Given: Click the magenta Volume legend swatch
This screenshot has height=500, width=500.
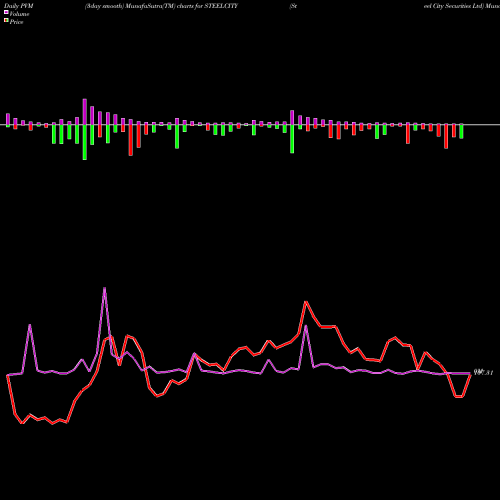Looking at the screenshot, I should pyautogui.click(x=6, y=13).
